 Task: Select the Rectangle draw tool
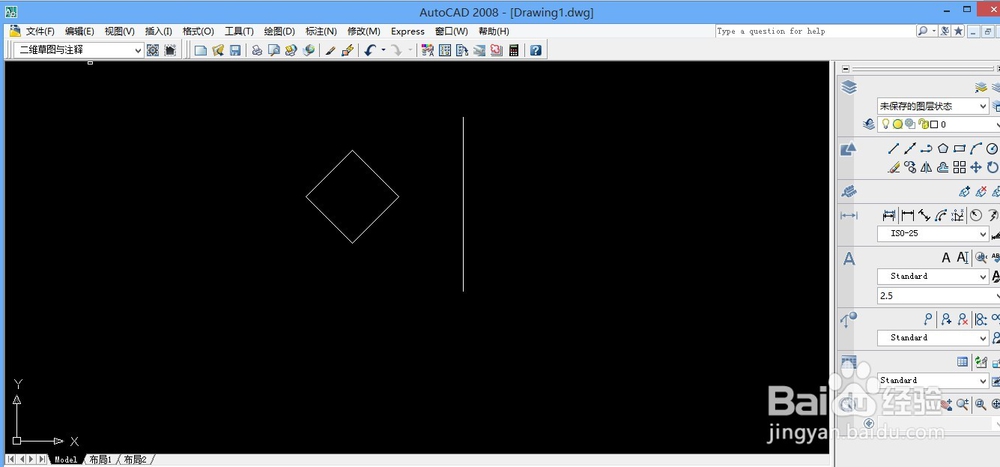click(x=959, y=149)
